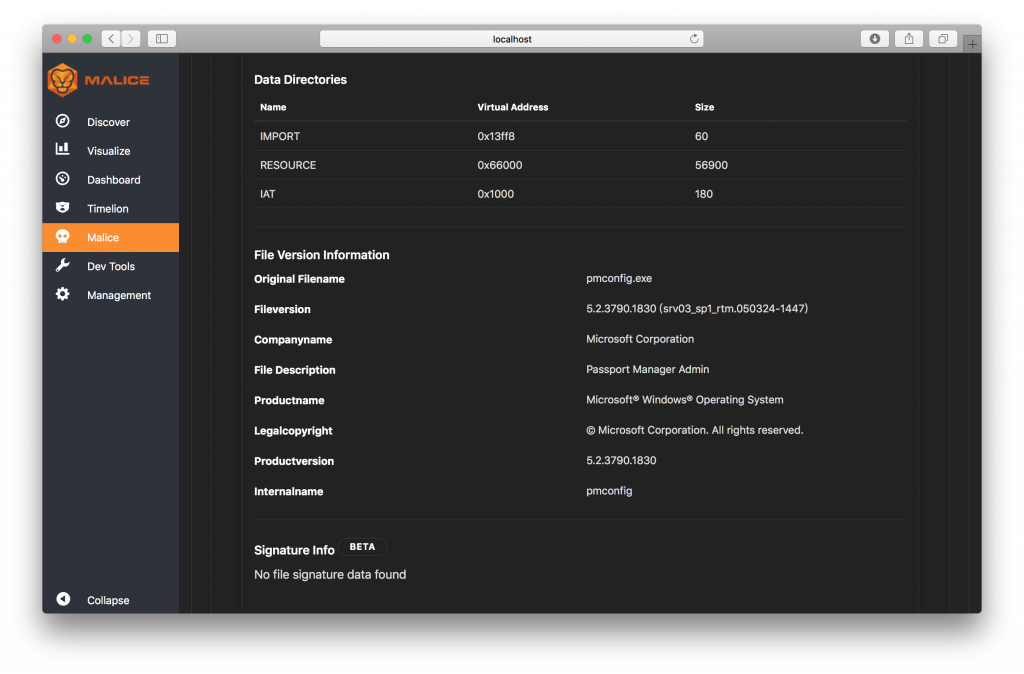The height and width of the screenshot is (674, 1024).
Task: Click the localhost address bar
Action: [511, 39]
